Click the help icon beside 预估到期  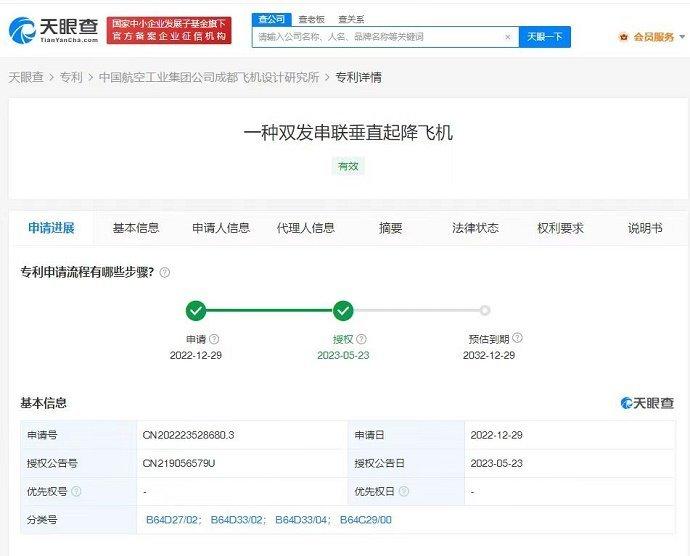click(x=518, y=338)
